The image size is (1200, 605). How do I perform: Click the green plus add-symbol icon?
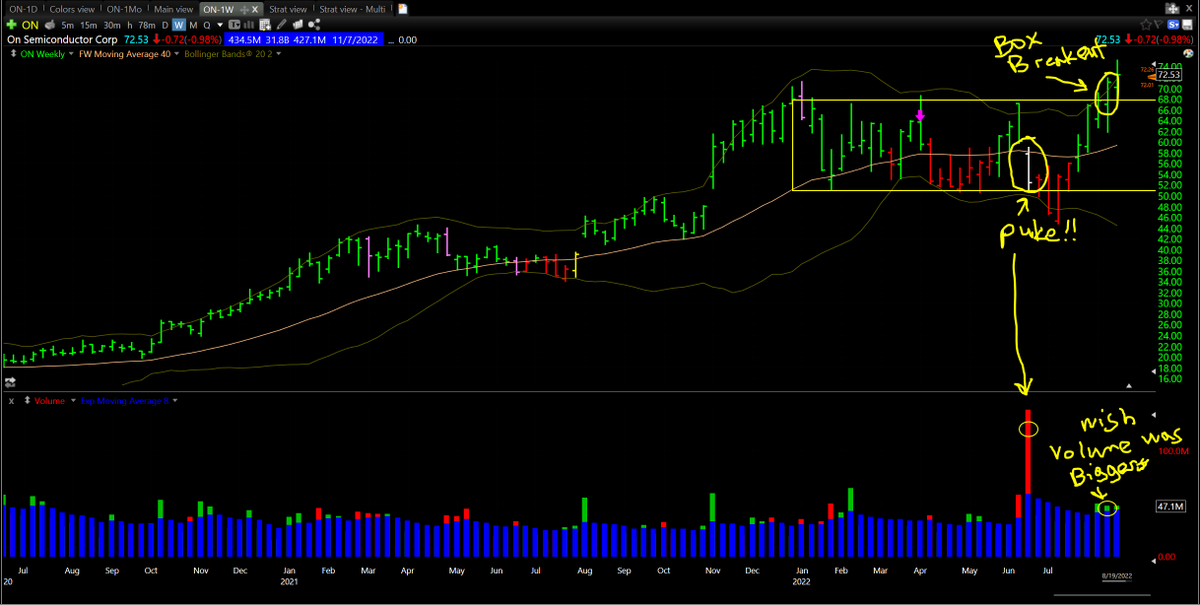[12, 25]
